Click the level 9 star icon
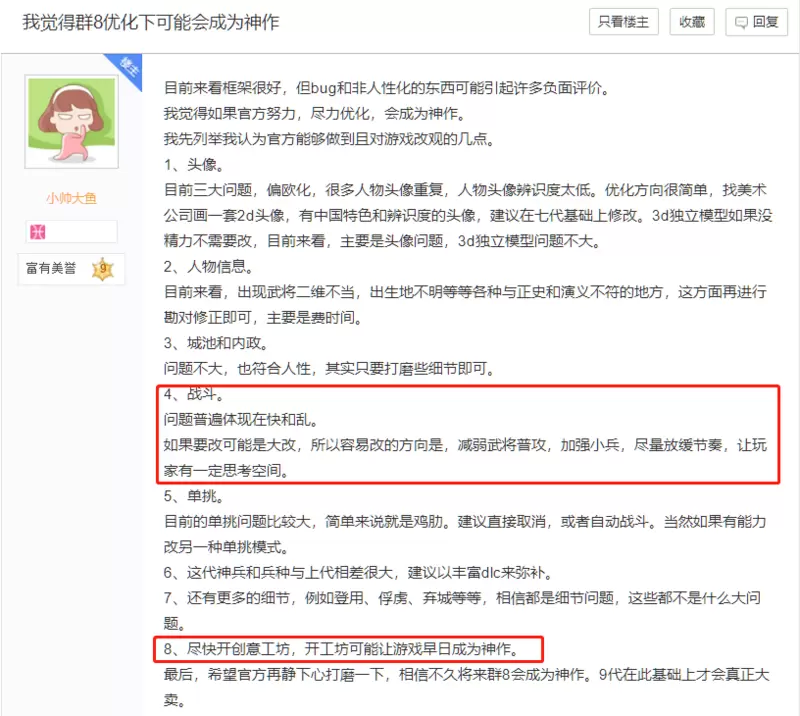Image resolution: width=800 pixels, height=716 pixels. point(103,268)
